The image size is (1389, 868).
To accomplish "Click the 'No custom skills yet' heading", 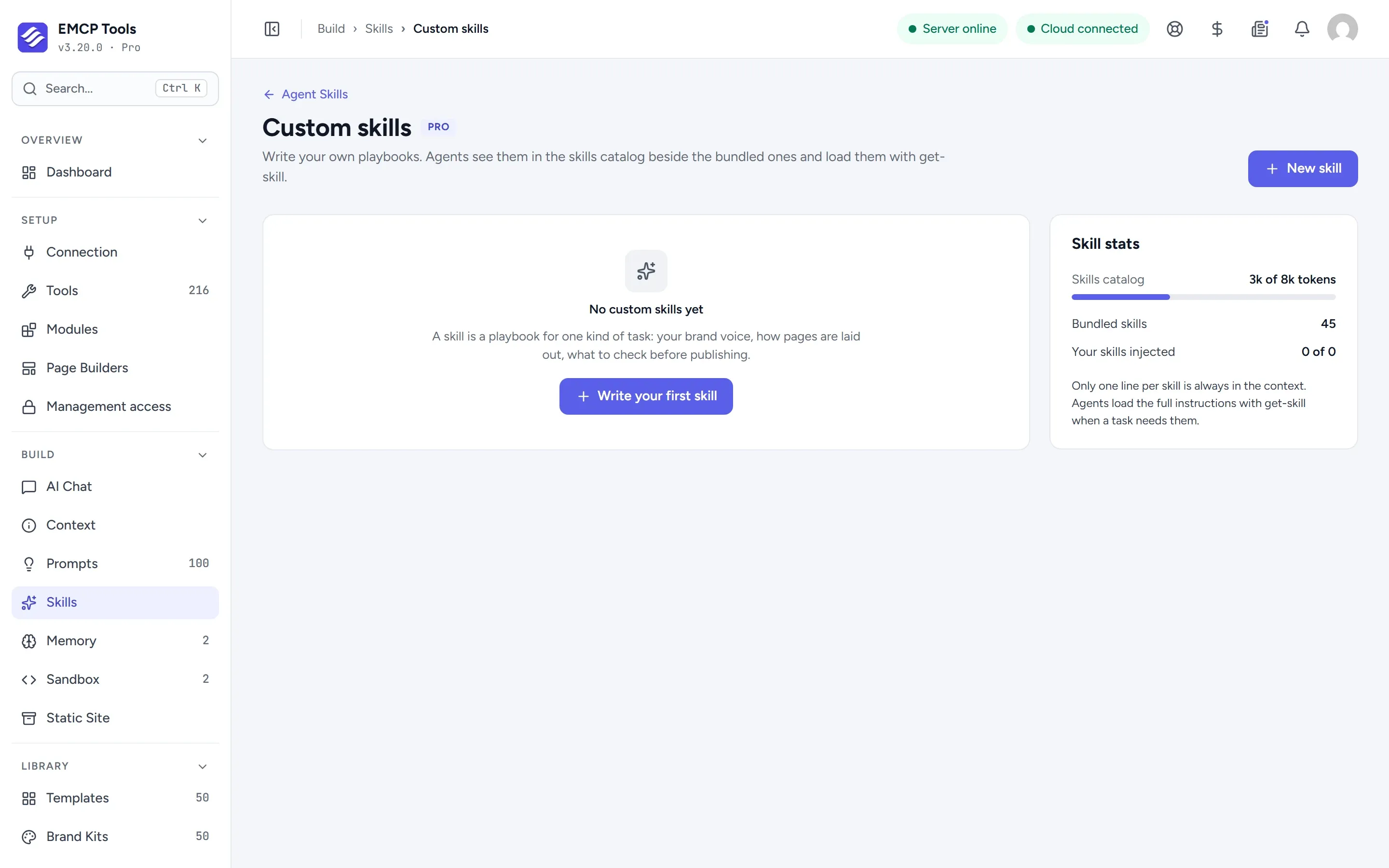I will coord(646,310).
